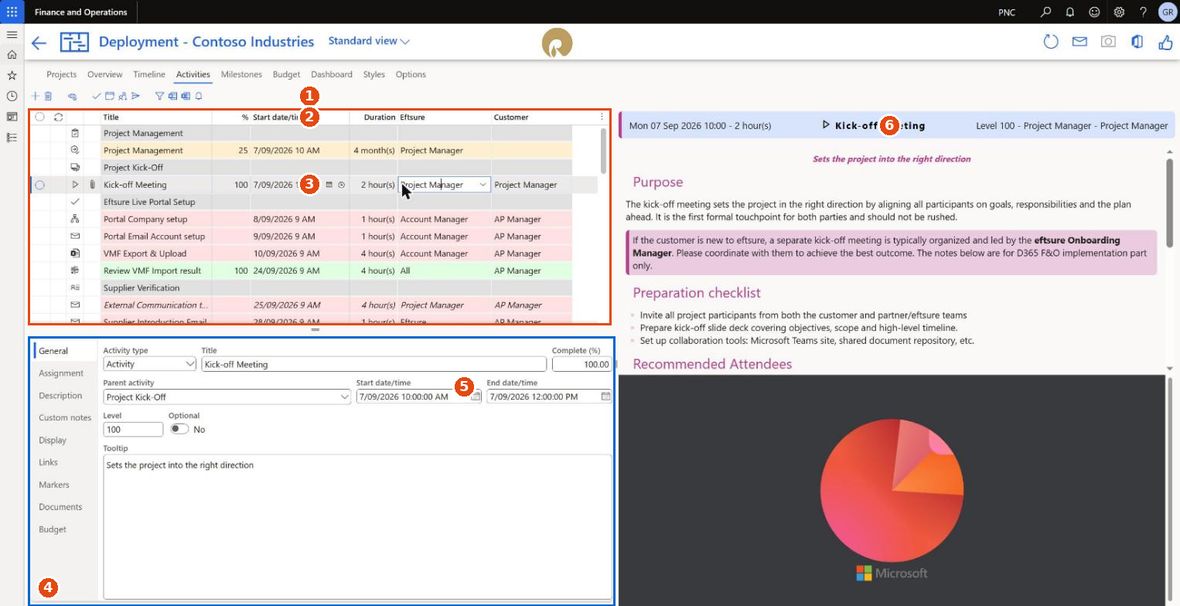Click the Home icon in the sidebar
The width and height of the screenshot is (1180, 606).
pyautogui.click(x=12, y=55)
